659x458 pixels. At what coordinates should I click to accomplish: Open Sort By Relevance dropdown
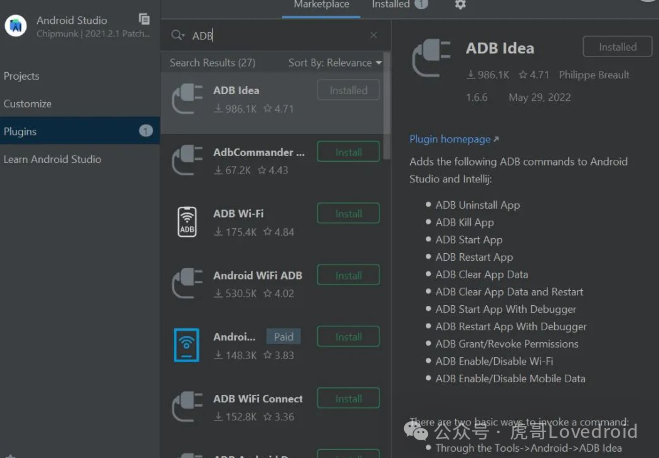click(335, 63)
